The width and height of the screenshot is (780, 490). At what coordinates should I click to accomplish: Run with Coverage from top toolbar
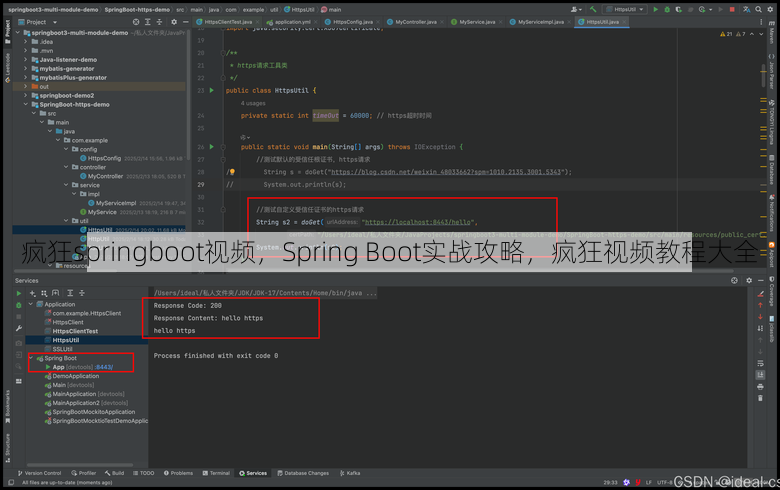679,9
